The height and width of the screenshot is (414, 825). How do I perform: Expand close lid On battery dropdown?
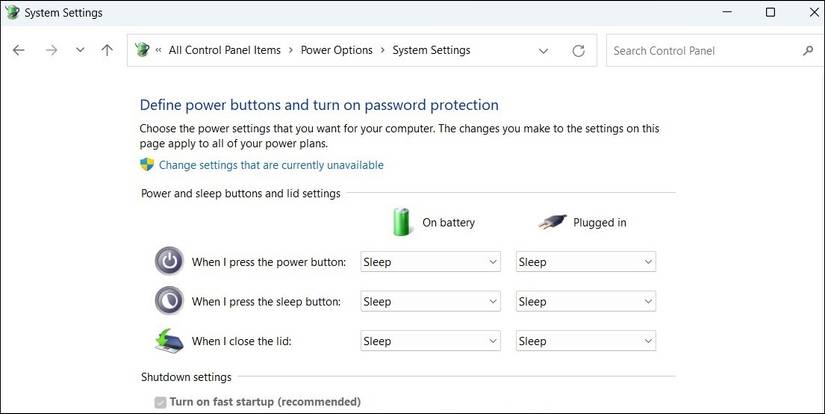[x=430, y=341]
